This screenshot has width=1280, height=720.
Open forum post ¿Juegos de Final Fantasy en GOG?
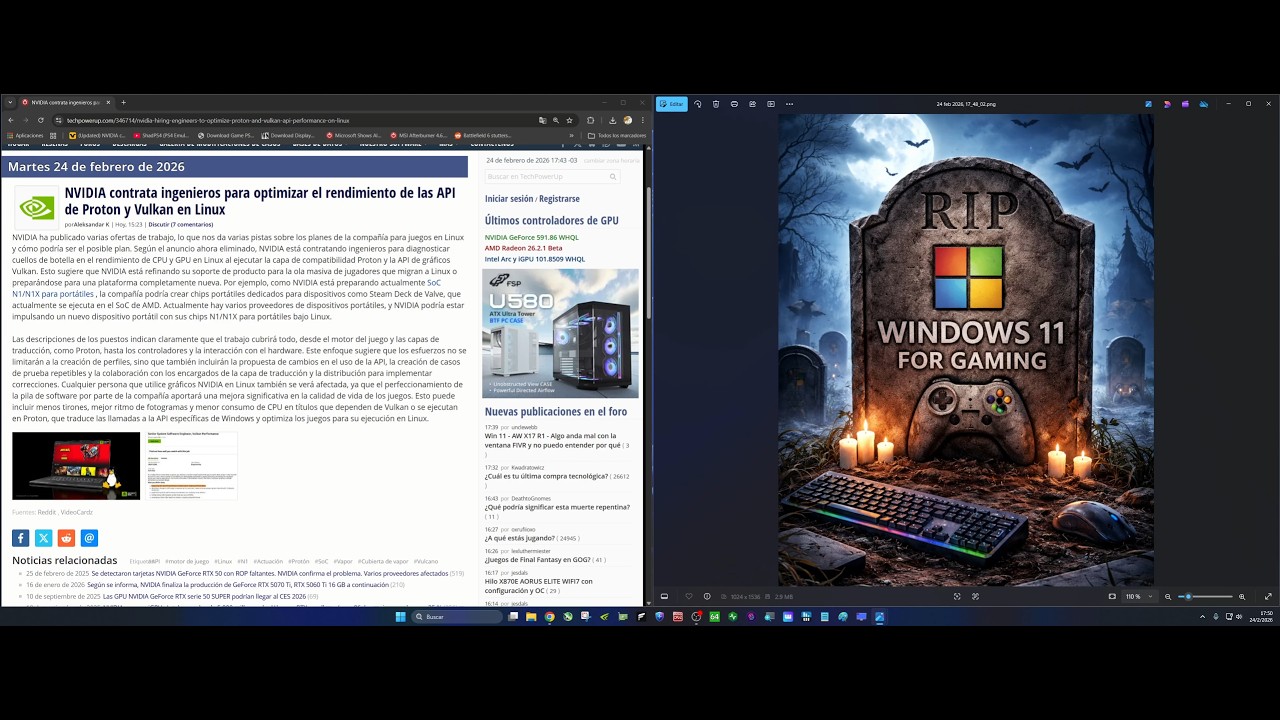[x=537, y=560]
